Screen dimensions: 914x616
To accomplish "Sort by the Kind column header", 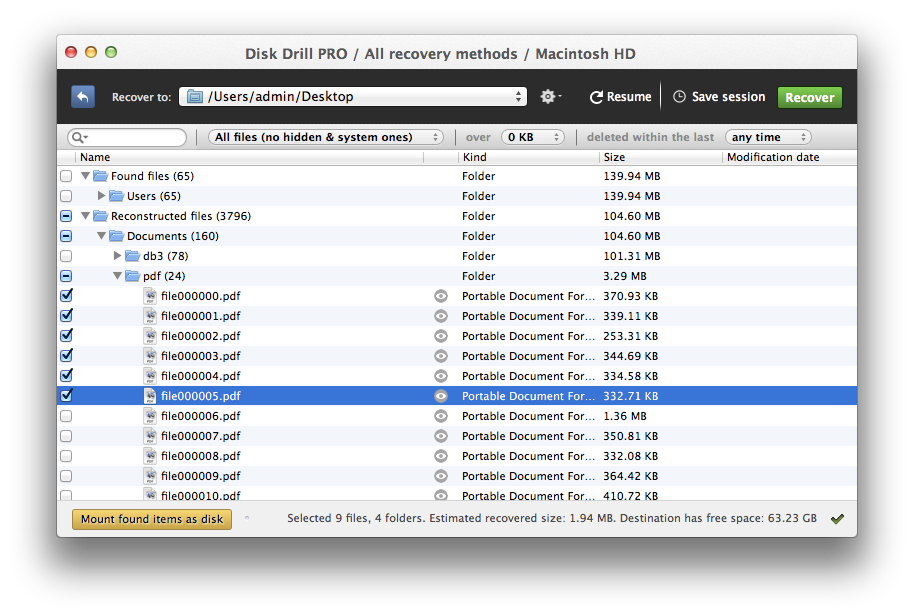I will pos(529,157).
